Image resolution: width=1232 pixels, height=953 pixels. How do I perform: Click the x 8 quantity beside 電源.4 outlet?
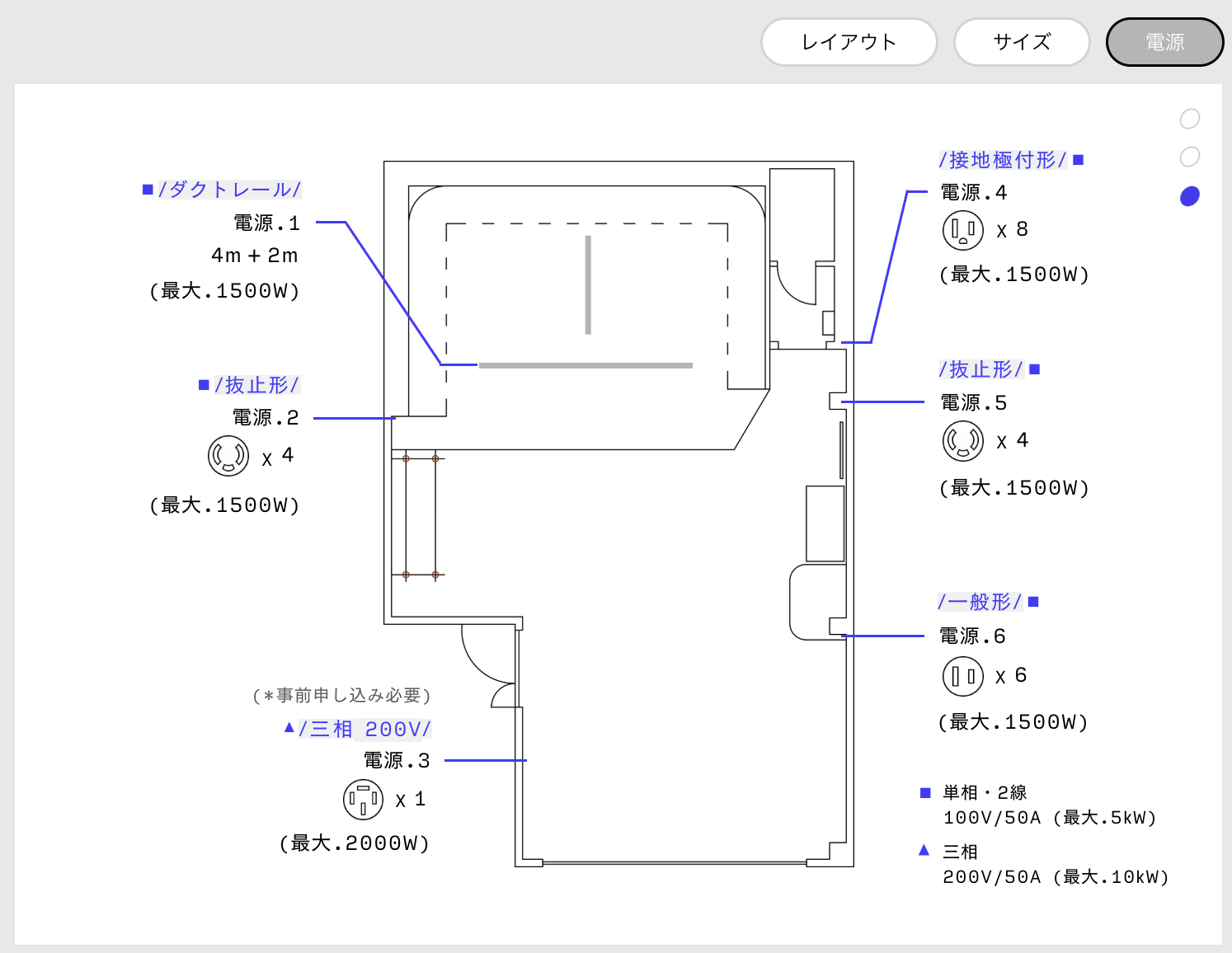pos(1012,230)
